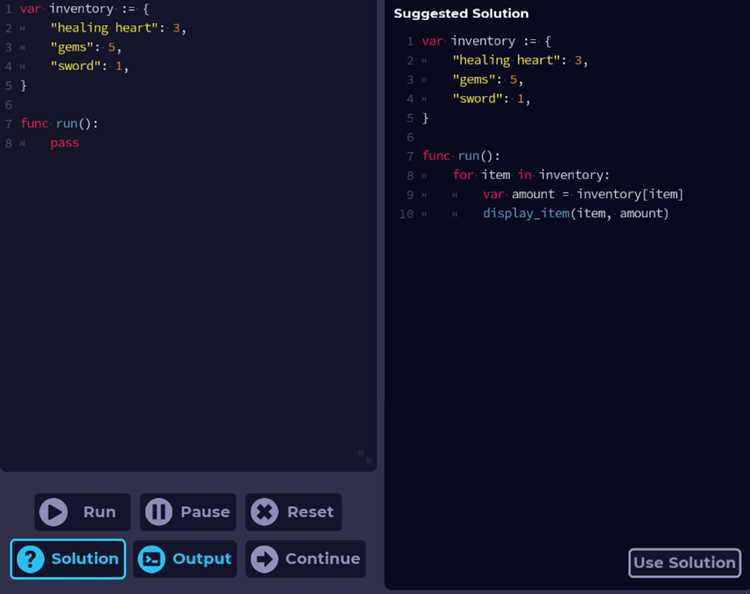Click 'func run():' in the suggested solution
Screen dimensions: 750x594
(461, 156)
